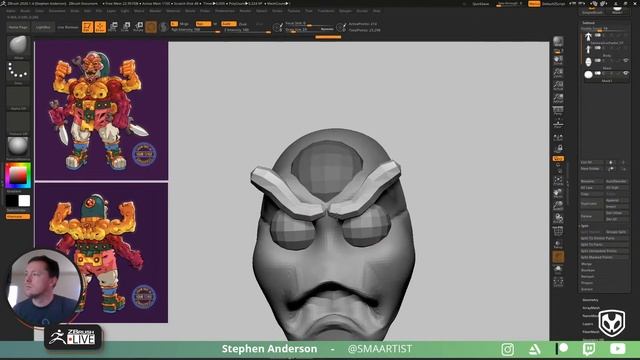Click the Draw mode icon
Screen dimensions: 640x360
pyautogui.click(x=100, y=27)
